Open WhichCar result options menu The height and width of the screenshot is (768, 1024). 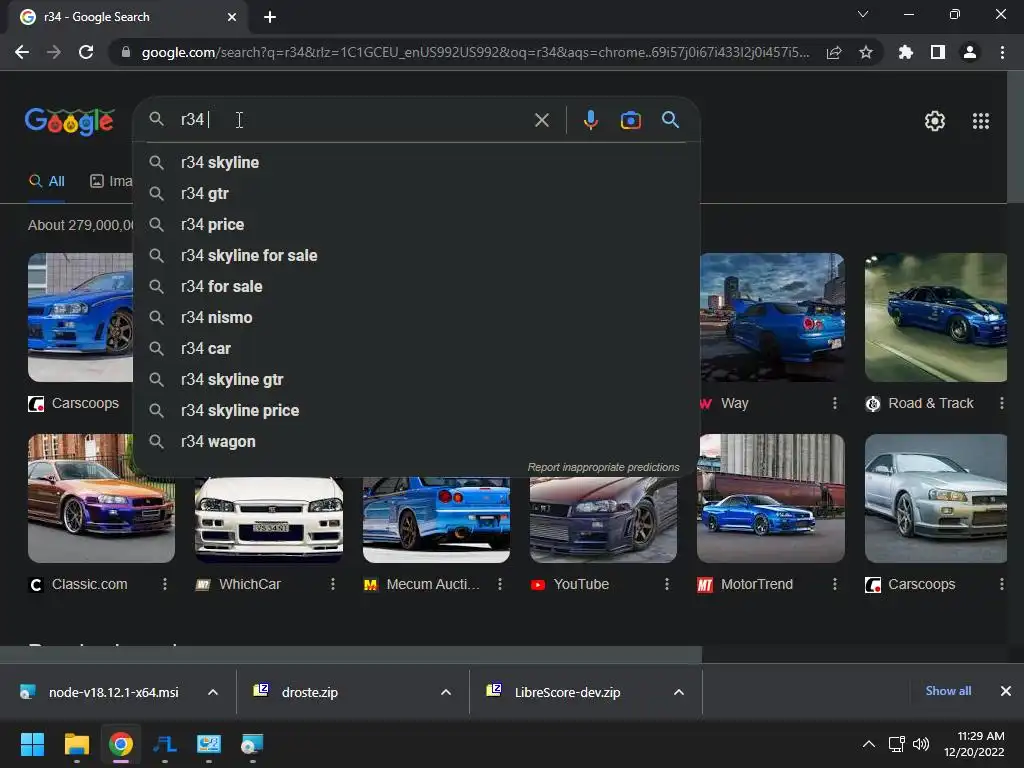[x=332, y=584]
